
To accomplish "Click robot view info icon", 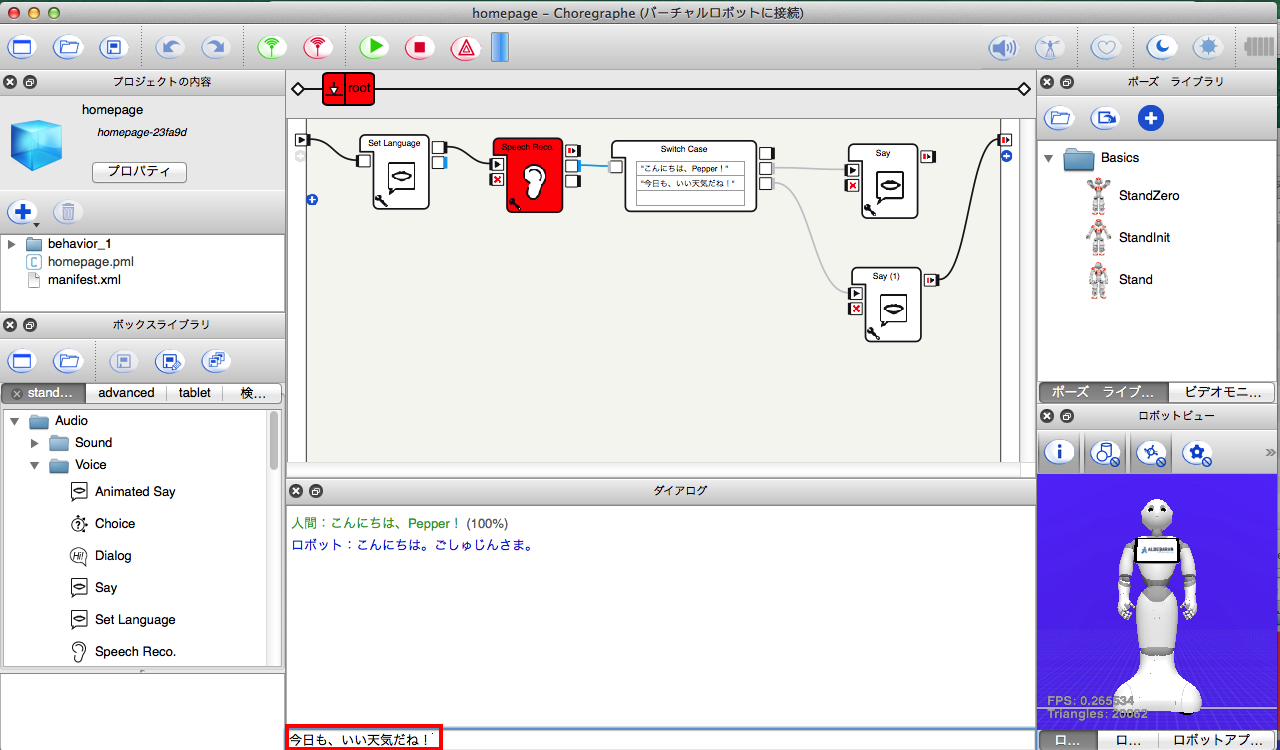I will coord(1060,453).
